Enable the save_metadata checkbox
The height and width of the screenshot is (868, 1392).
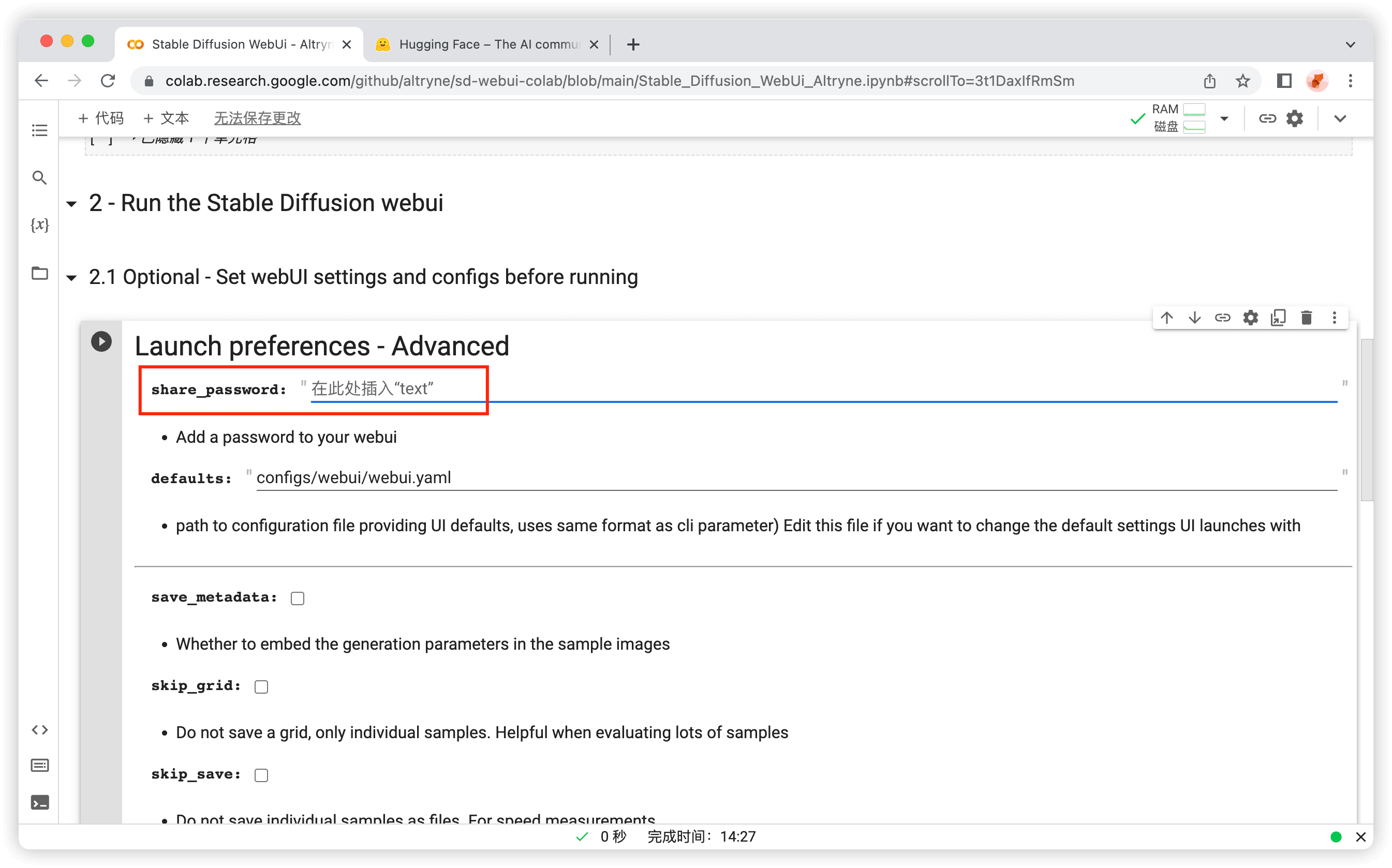coord(297,598)
